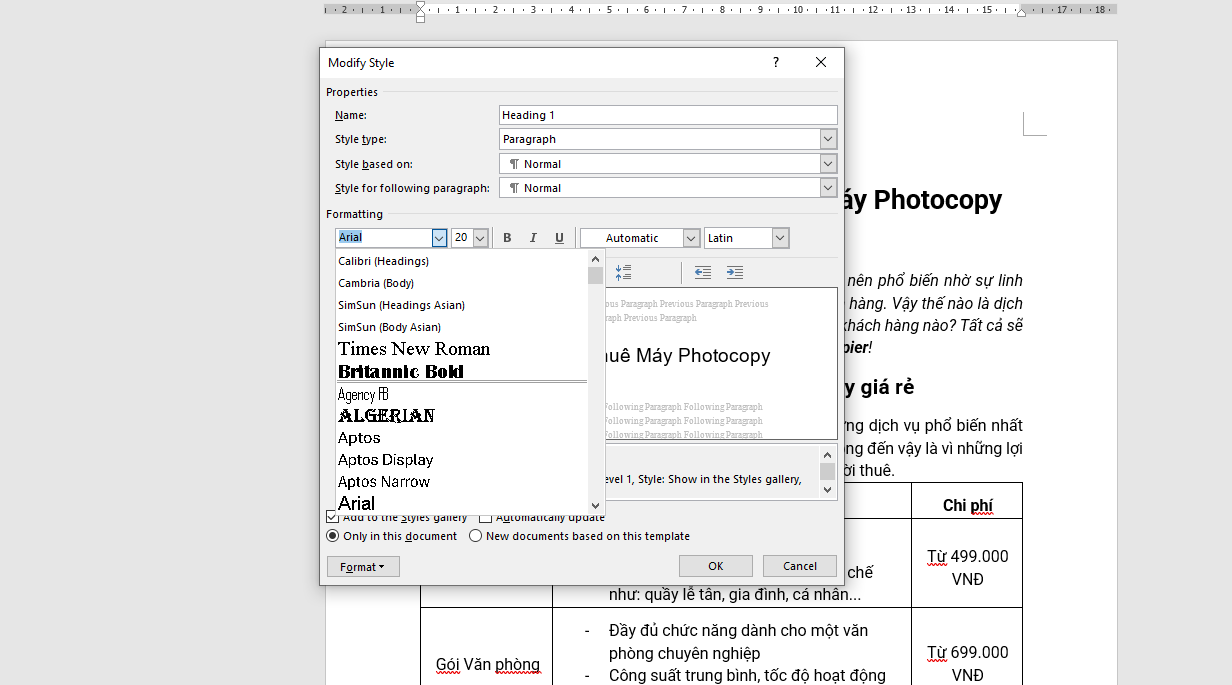The width and height of the screenshot is (1232, 685).
Task: Open the Latin script dropdown
Action: point(780,238)
